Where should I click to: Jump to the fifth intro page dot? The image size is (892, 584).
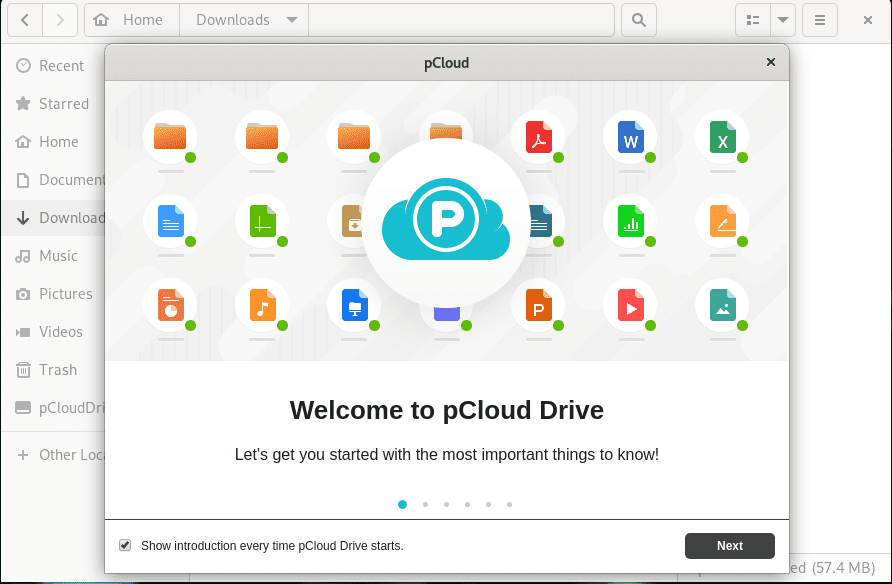489,504
